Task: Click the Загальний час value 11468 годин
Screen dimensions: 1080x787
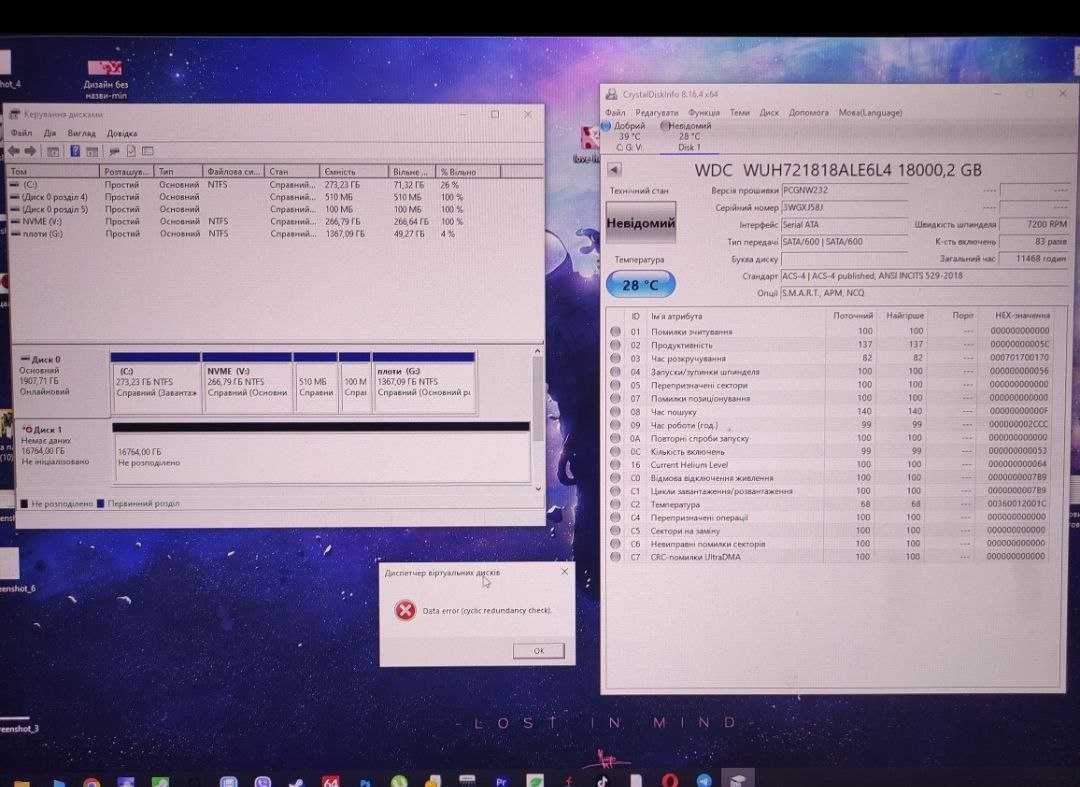Action: point(1034,258)
